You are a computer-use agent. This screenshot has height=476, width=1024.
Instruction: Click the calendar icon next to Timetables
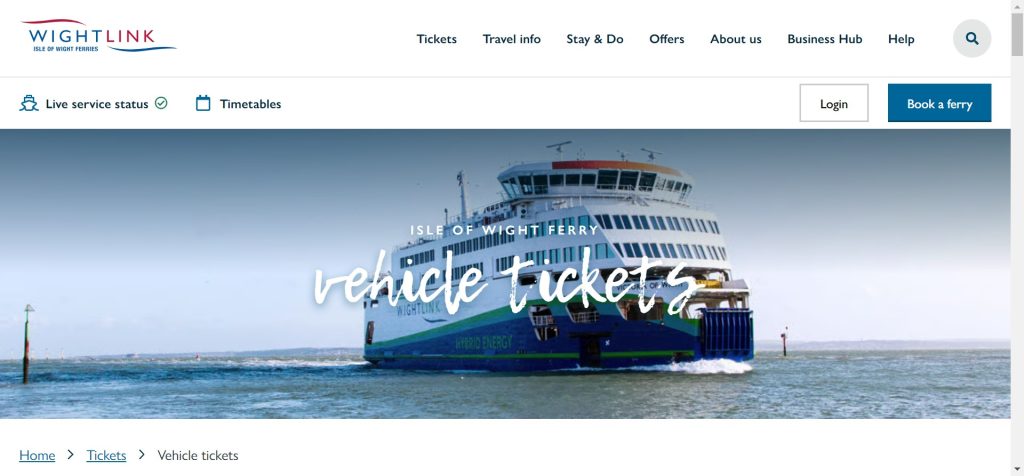203,103
